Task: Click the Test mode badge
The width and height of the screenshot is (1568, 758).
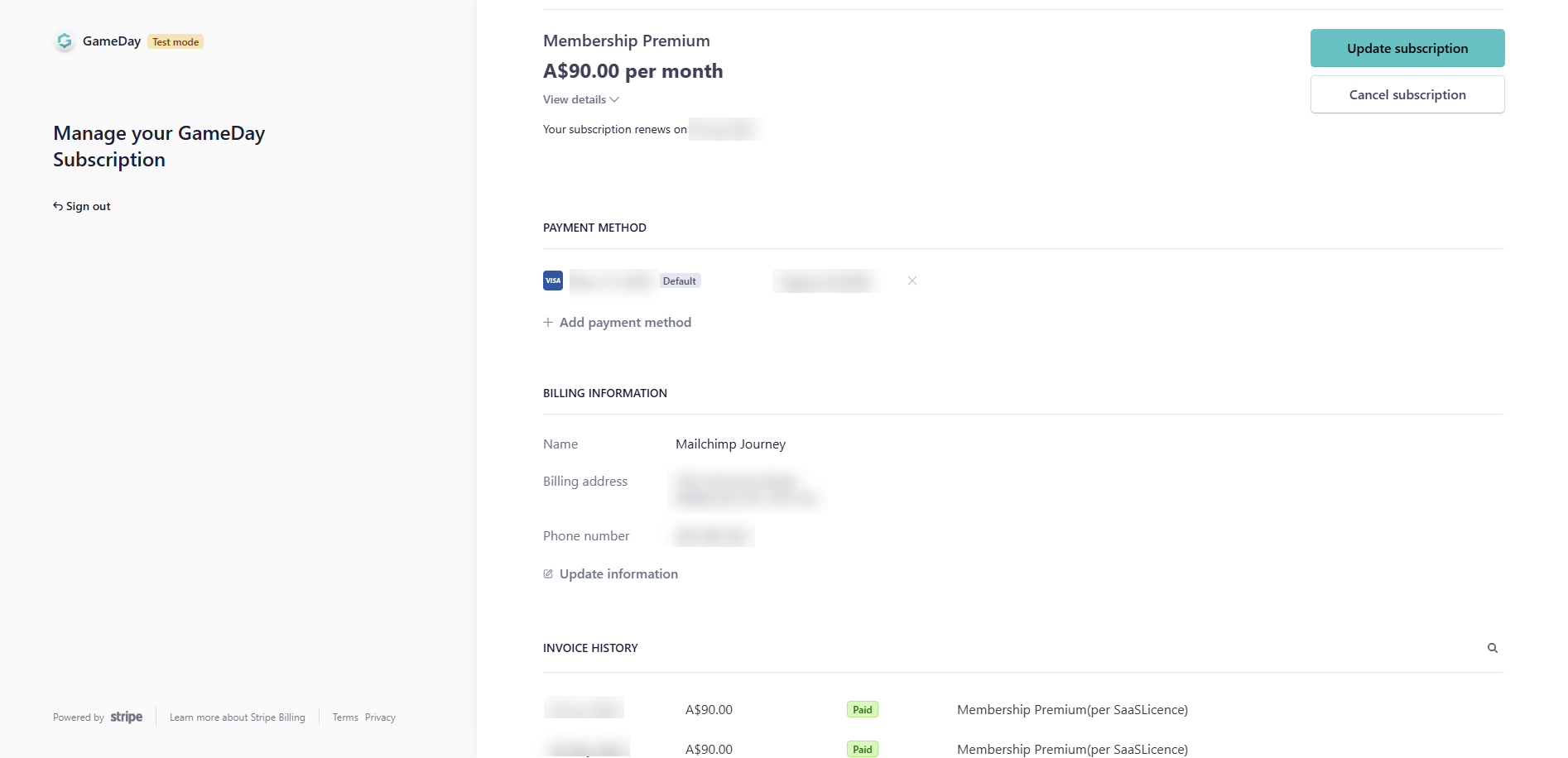Action: [x=176, y=42]
